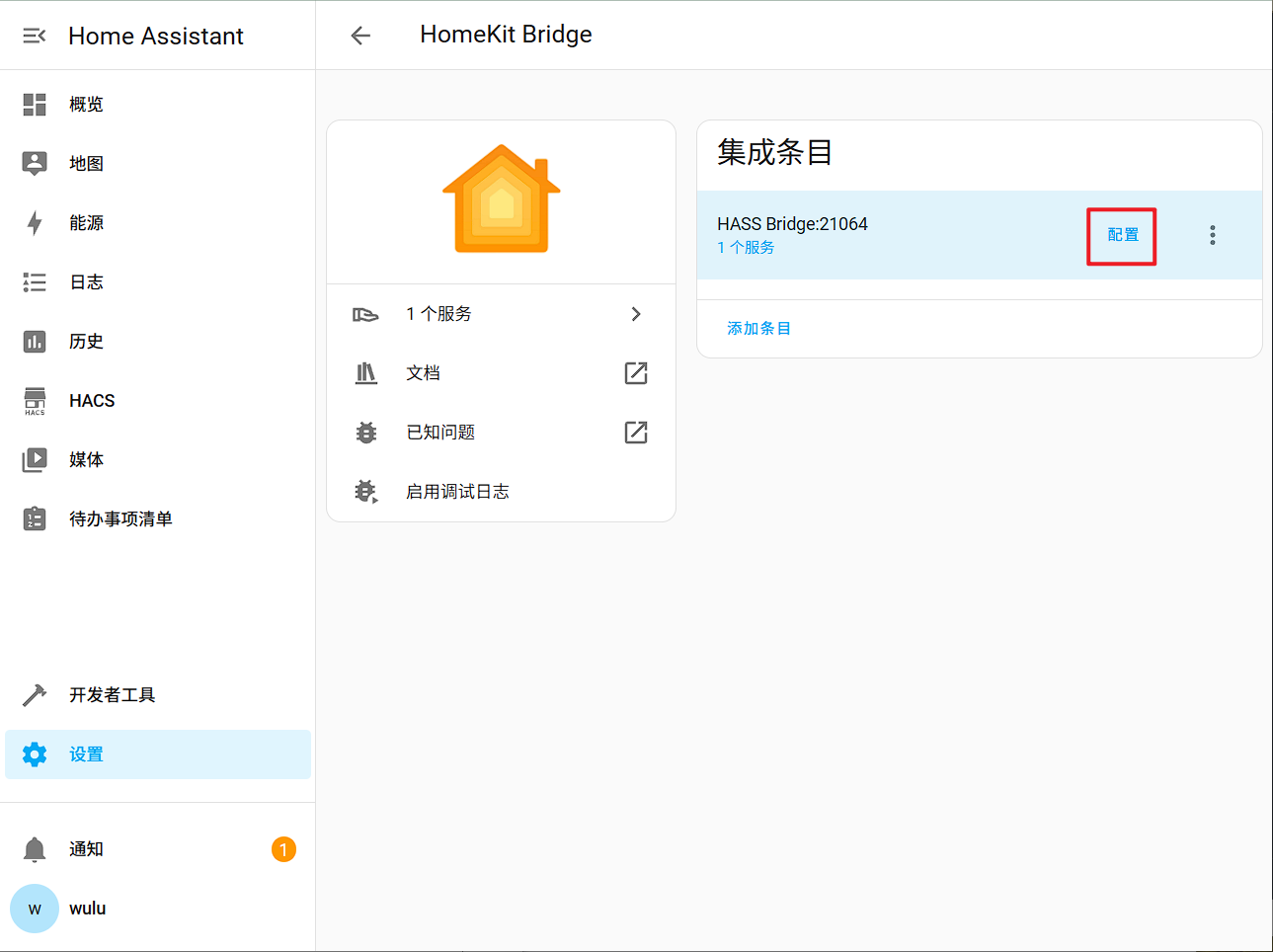Open 文档 external link icon

click(x=636, y=373)
